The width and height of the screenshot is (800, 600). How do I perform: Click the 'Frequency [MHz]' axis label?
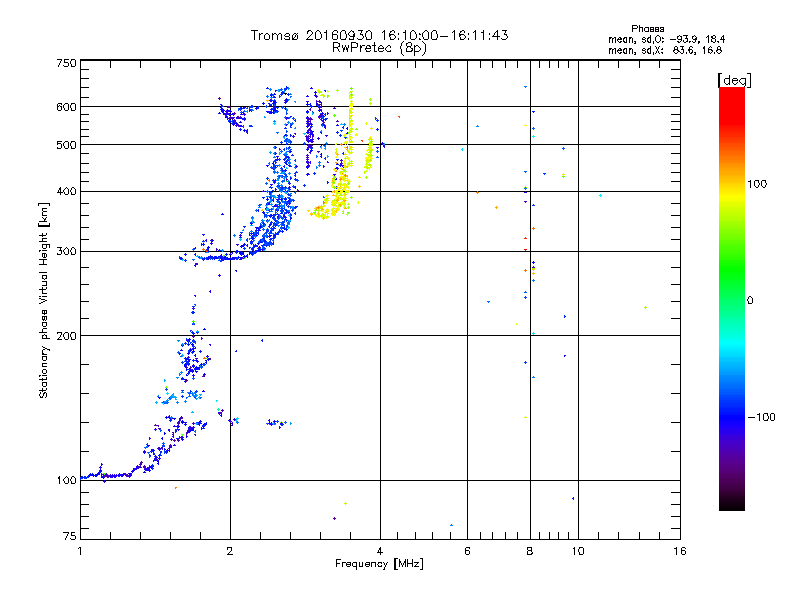pos(379,564)
